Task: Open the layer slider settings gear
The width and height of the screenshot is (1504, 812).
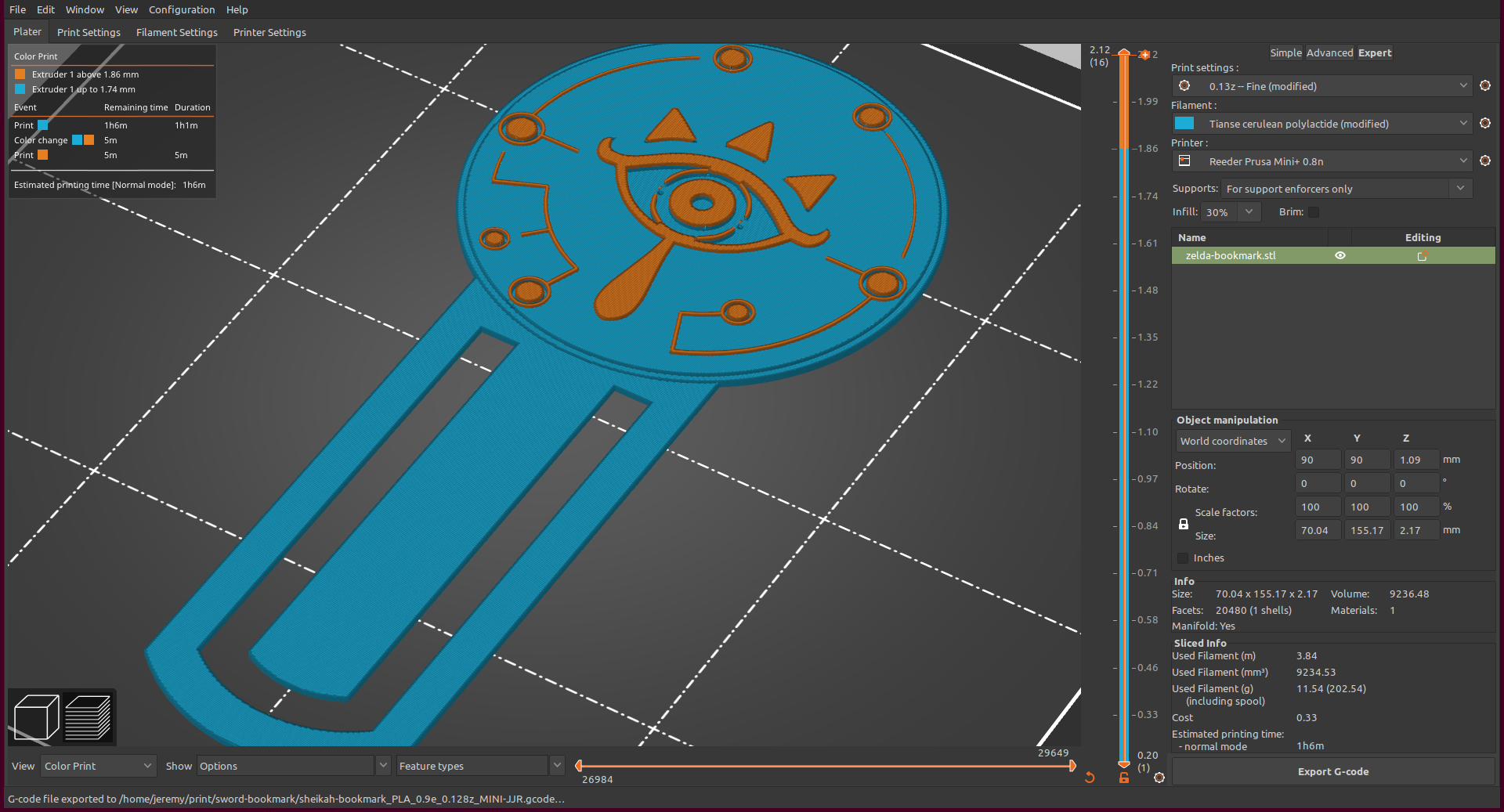Action: tap(1159, 777)
